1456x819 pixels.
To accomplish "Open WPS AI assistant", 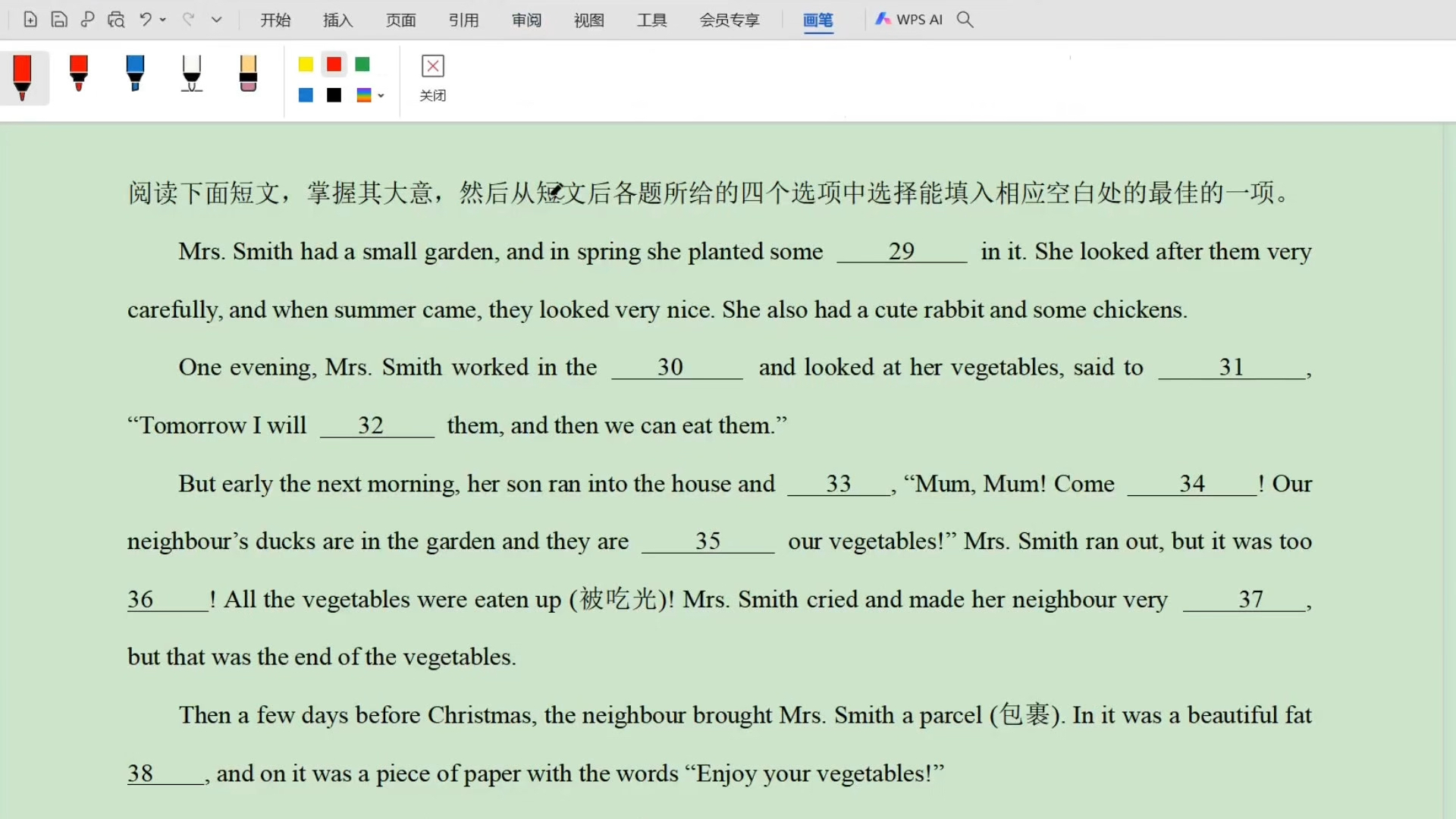I will 909,20.
